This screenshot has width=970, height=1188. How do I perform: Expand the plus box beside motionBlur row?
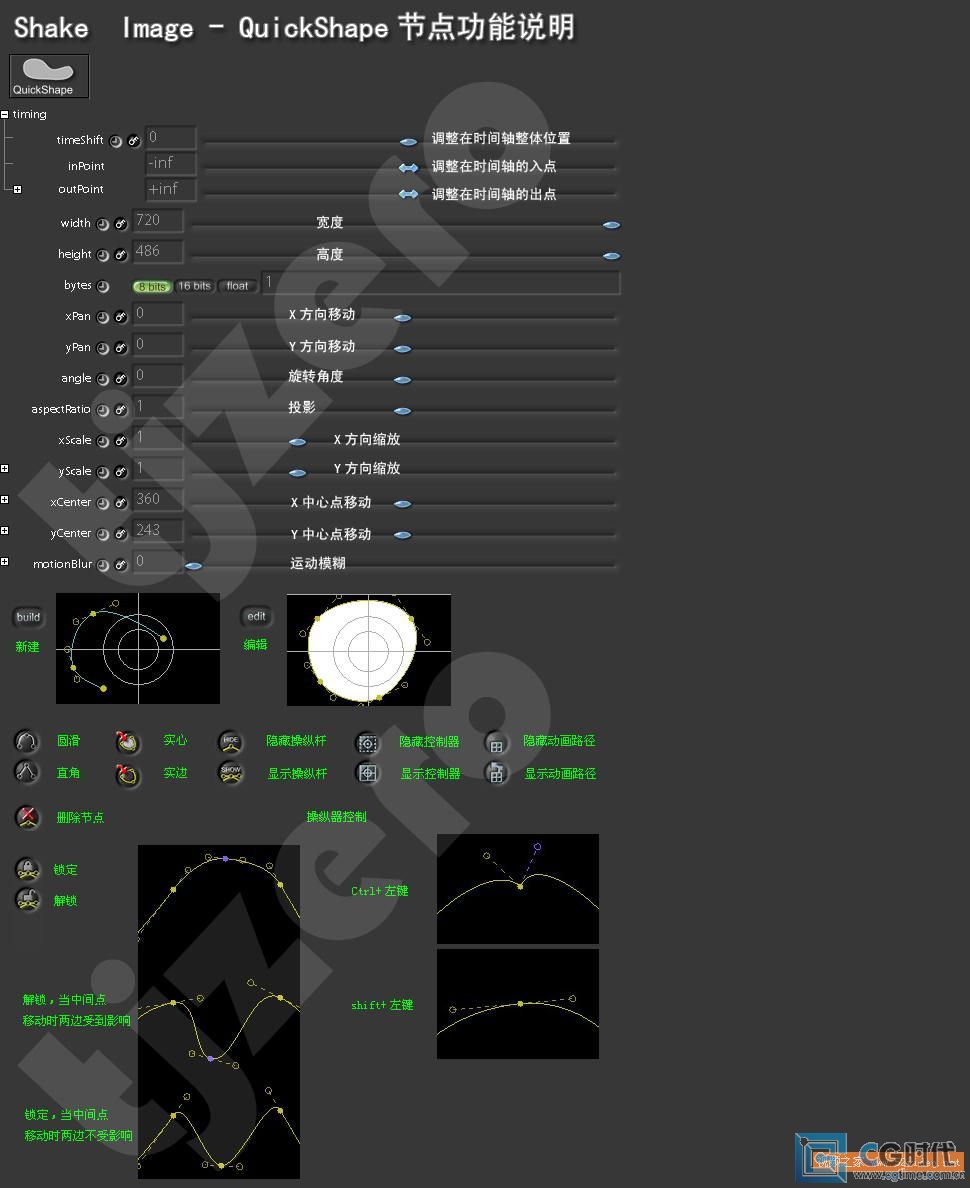pos(5,561)
